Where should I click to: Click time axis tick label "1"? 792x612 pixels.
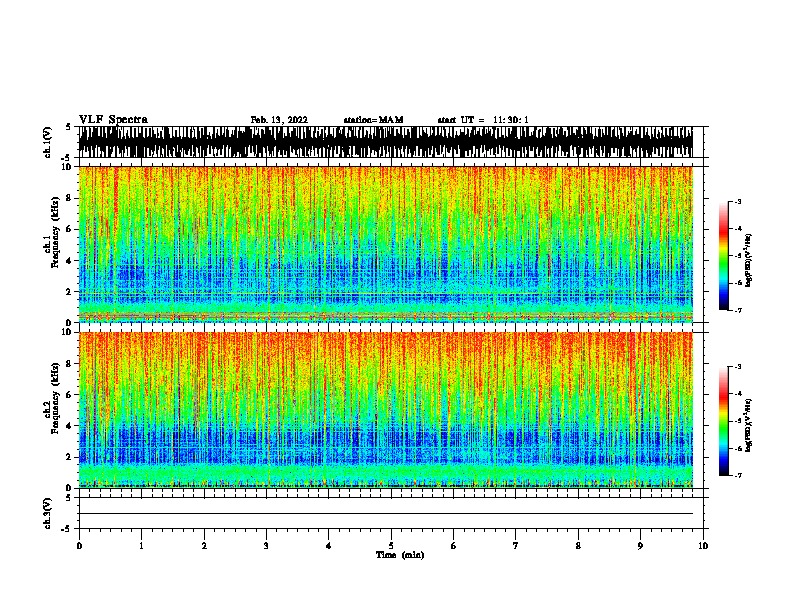[x=141, y=546]
